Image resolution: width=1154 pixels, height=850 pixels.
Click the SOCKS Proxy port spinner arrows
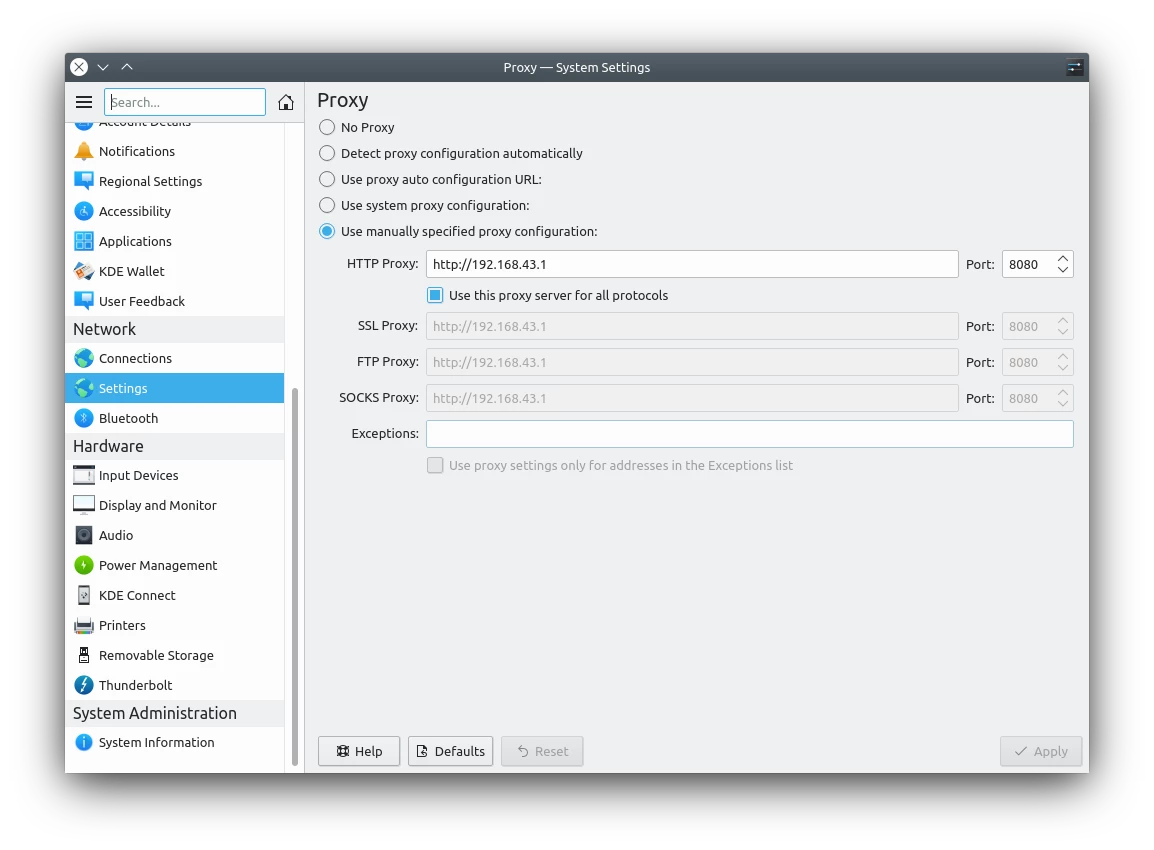[x=1063, y=398]
